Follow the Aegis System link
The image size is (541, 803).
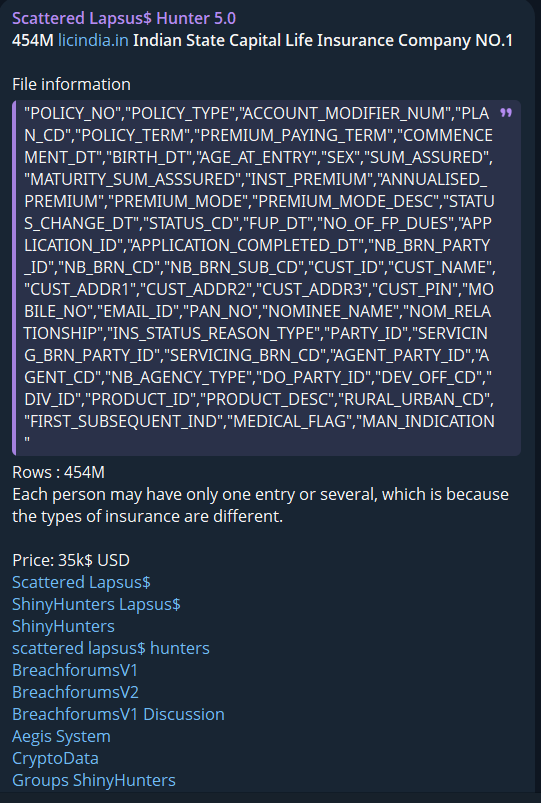[61, 736]
